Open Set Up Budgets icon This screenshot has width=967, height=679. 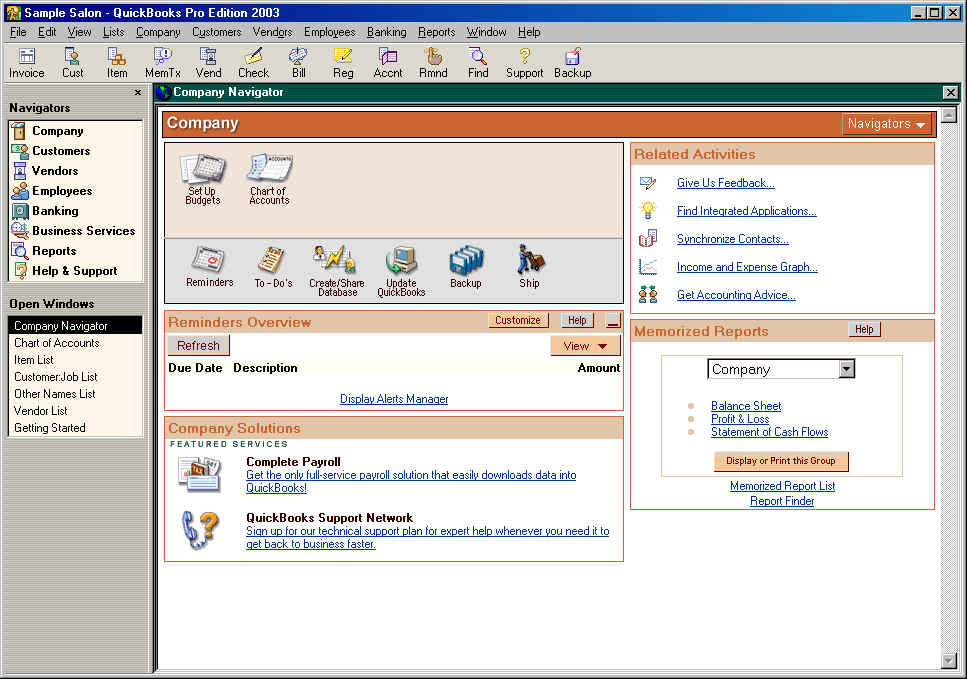point(203,179)
